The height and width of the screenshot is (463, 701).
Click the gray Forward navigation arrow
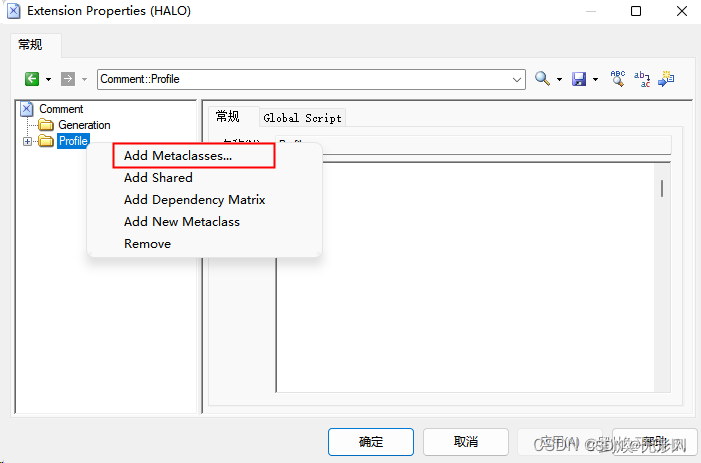(x=68, y=79)
